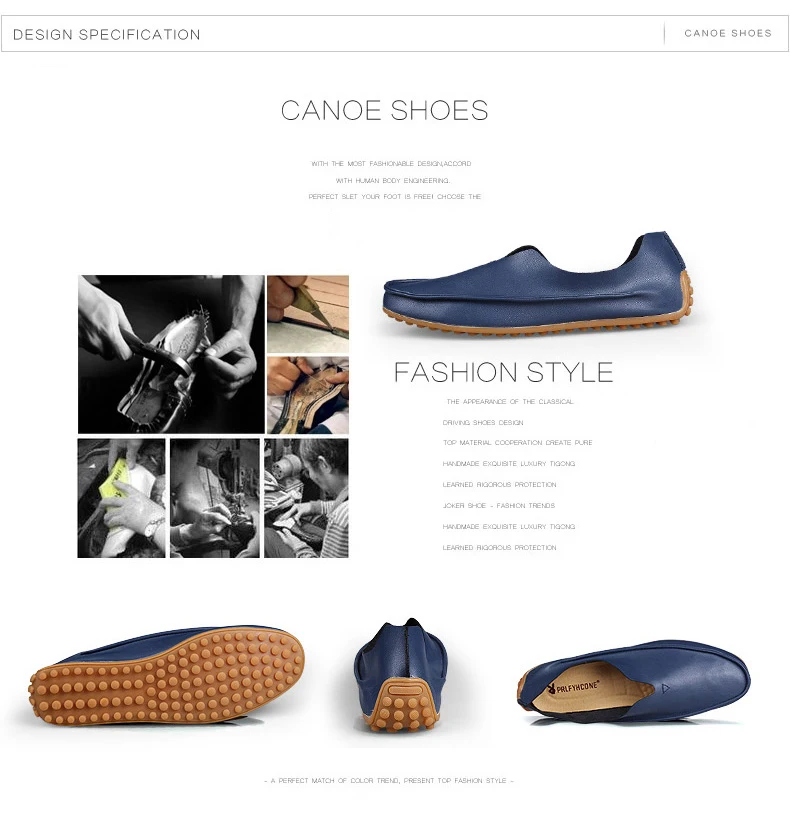
Task: Click the DESIGN SPECIFICATION header text
Action: tap(107, 35)
